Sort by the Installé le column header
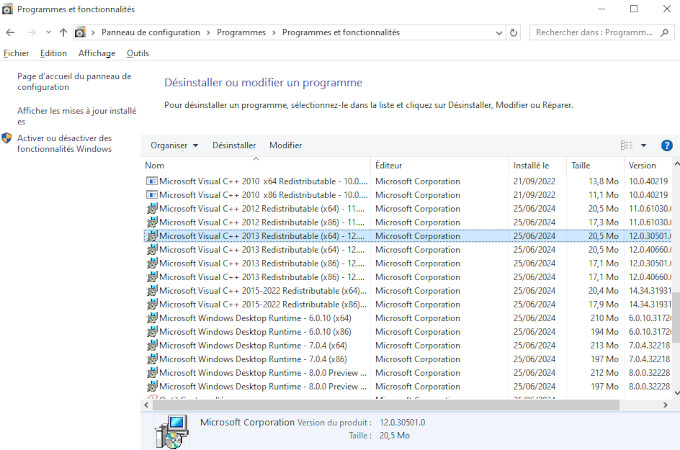This screenshot has height=450, width=680. 537,165
